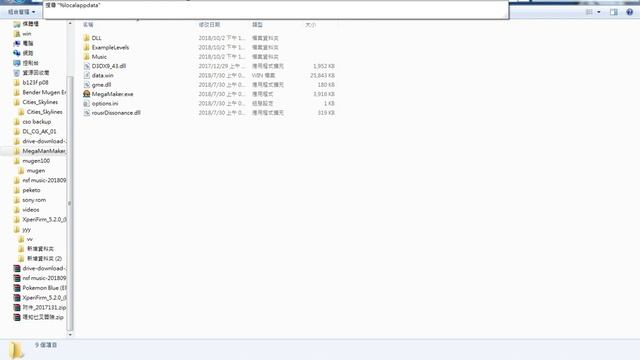640x360 pixels.
Task: Sort by the 大小 column header
Action: pyautogui.click(x=310, y=25)
